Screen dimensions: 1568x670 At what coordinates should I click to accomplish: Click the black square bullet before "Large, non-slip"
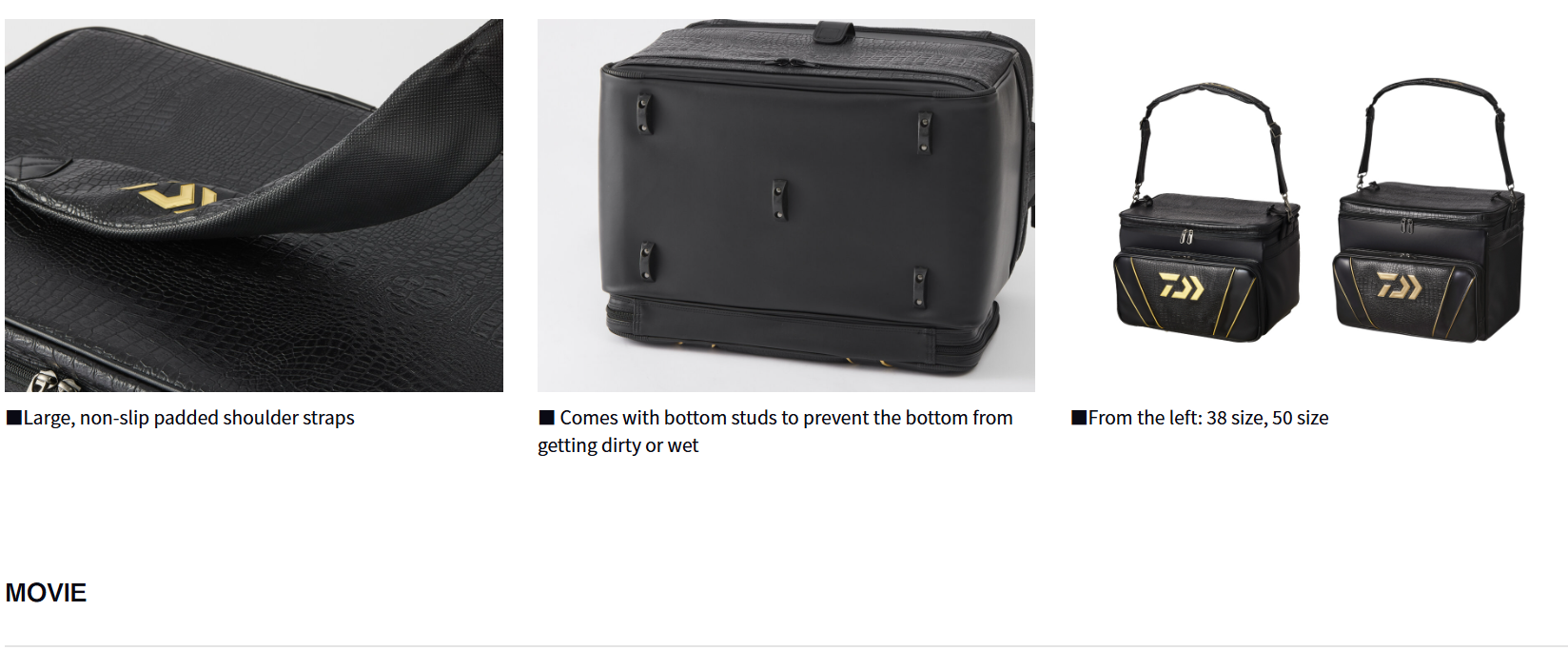[x=13, y=418]
